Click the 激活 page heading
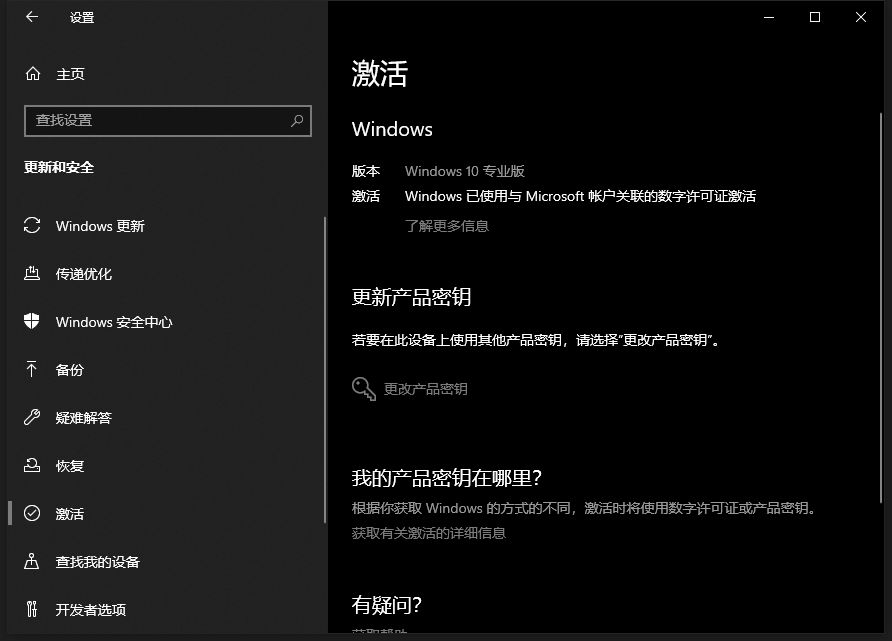 click(379, 73)
